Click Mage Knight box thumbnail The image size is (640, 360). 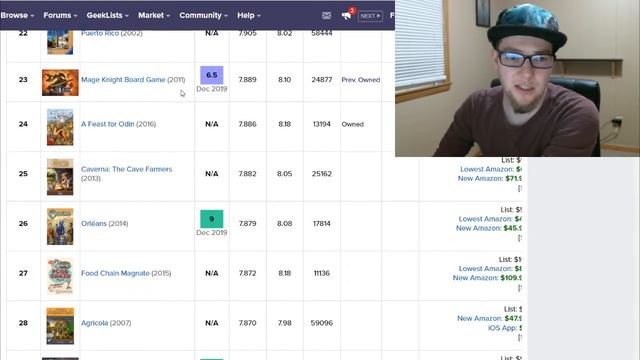60,82
